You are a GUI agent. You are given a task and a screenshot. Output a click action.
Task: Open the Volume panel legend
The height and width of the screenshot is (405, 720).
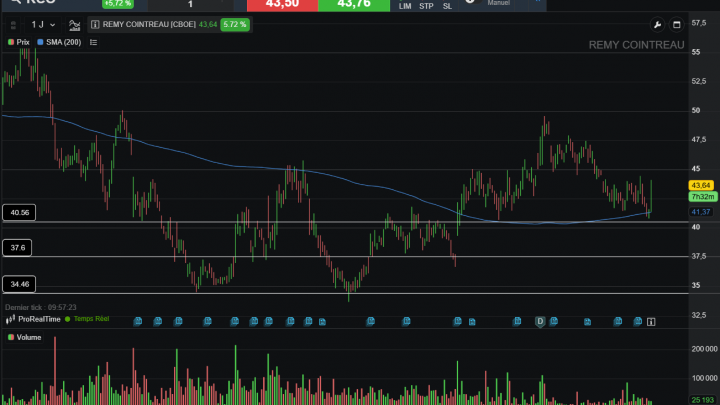pyautogui.click(x=25, y=338)
